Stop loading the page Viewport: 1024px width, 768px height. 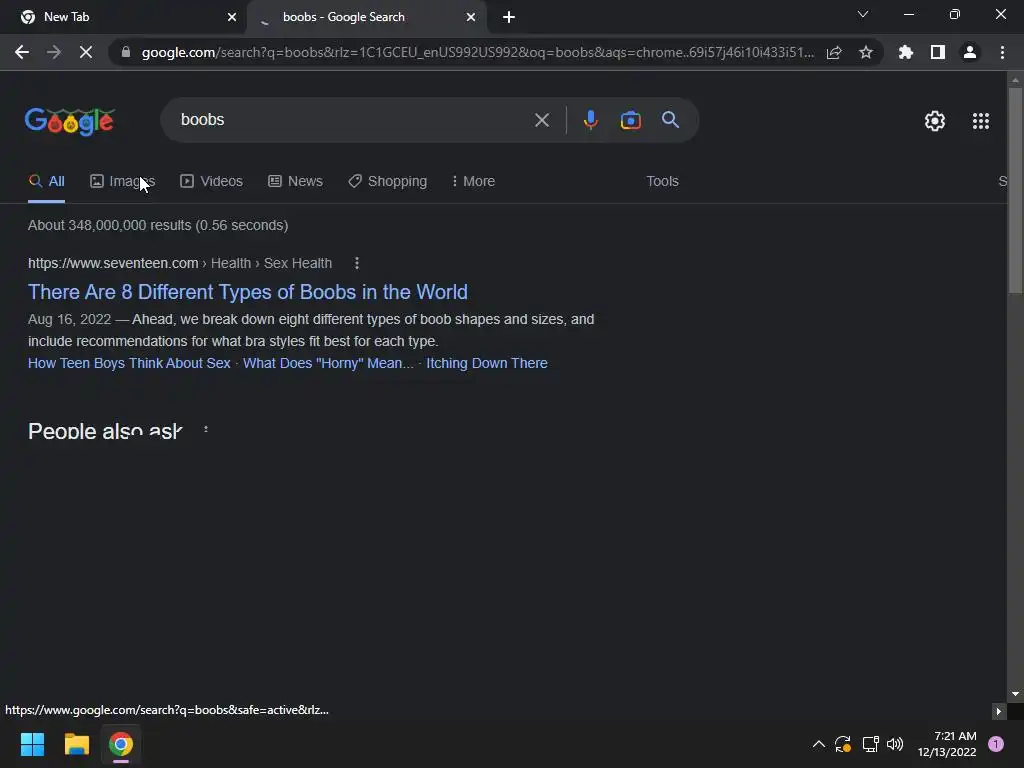(x=86, y=52)
